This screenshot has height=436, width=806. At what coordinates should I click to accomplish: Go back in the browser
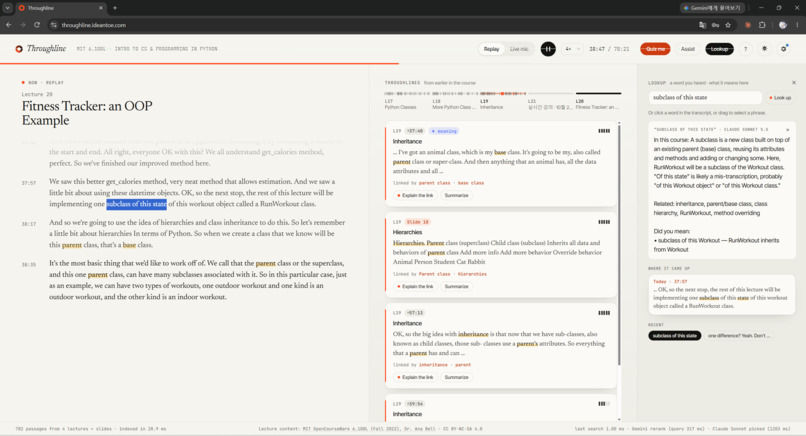(x=9, y=25)
